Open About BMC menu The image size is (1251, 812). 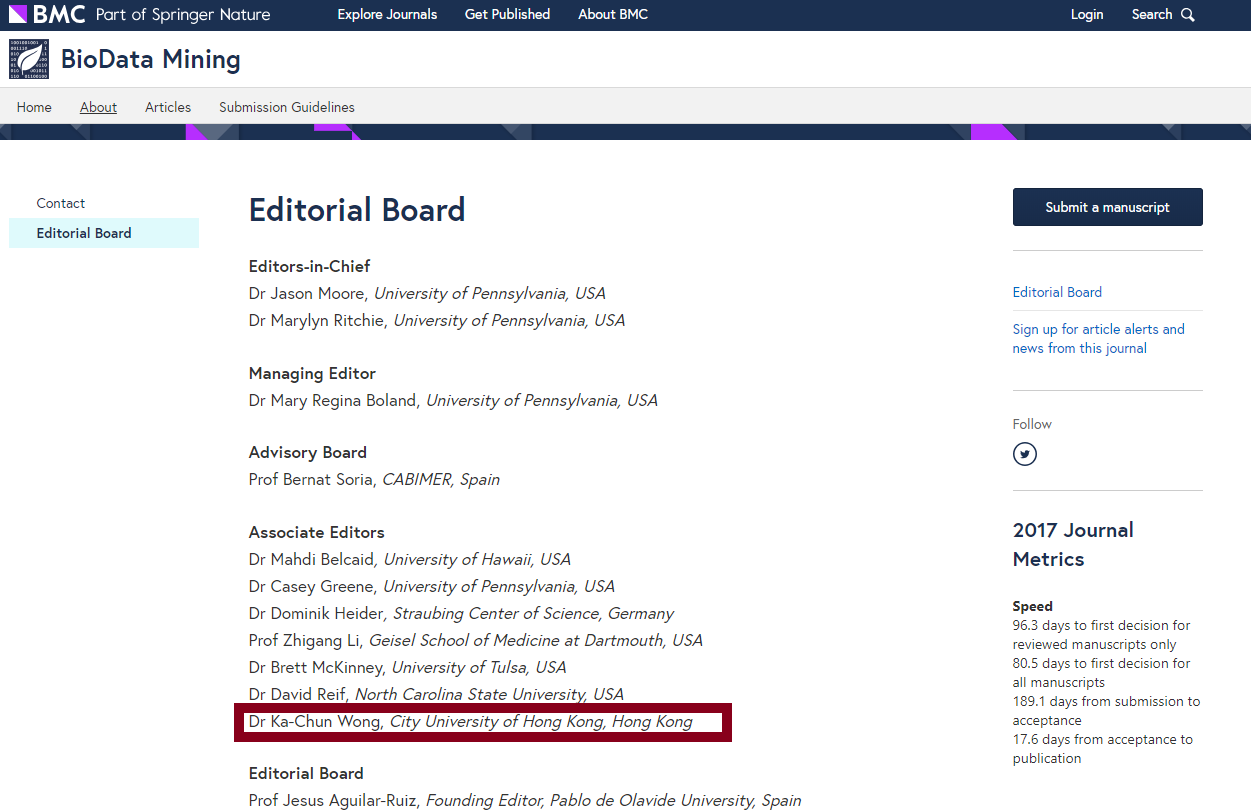pyautogui.click(x=613, y=14)
